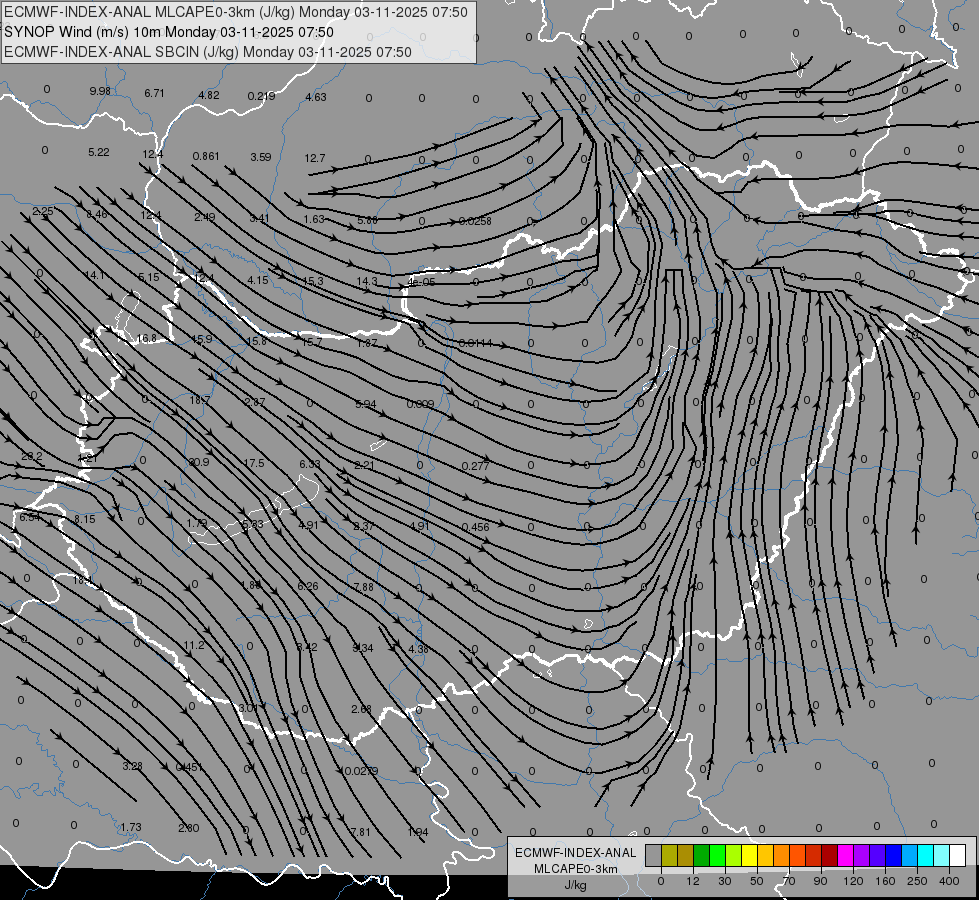Click the map value 3.28
Screen dimensions: 979x900
pos(132,766)
